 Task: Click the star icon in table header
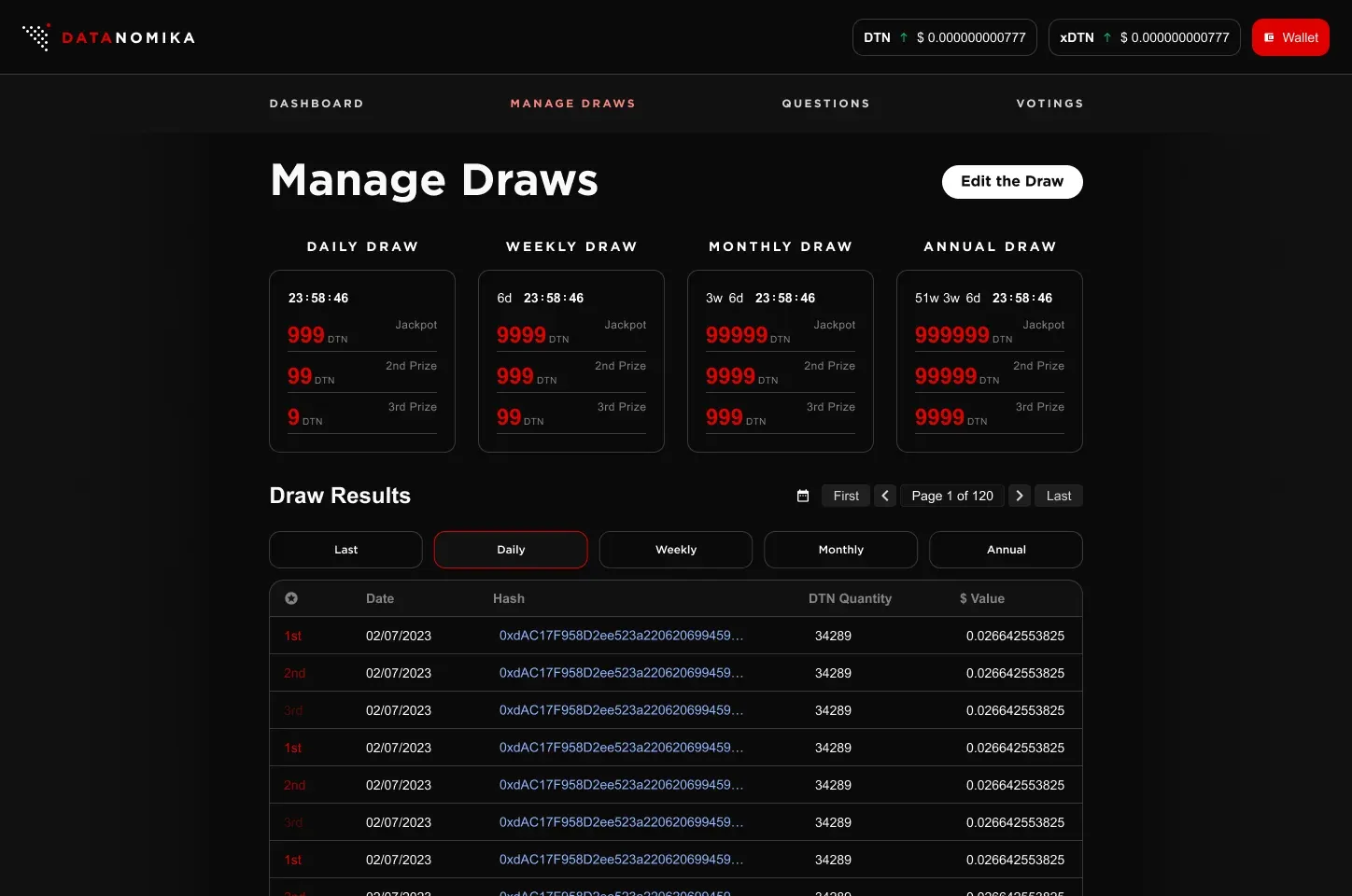[291, 598]
